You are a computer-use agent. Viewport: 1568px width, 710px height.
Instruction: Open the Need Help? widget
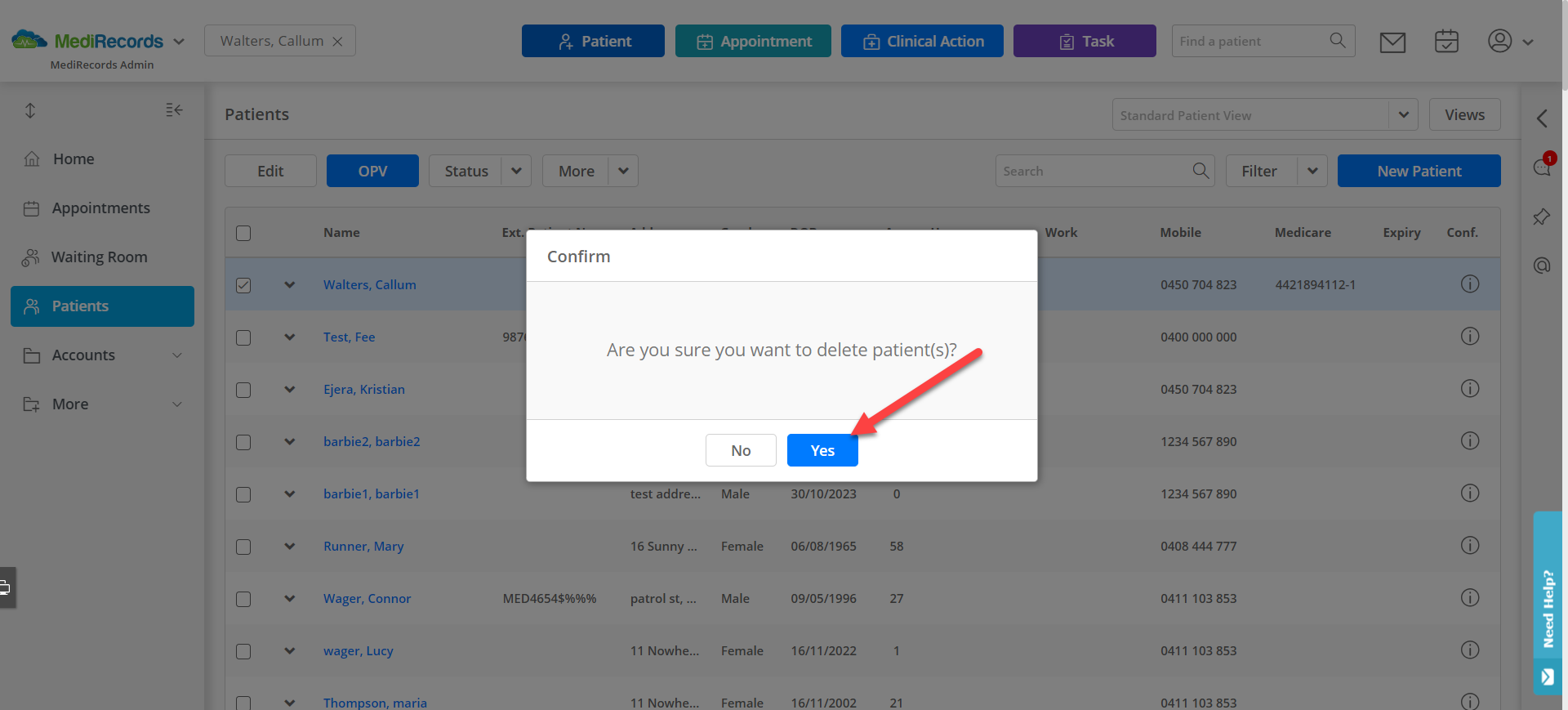click(x=1548, y=603)
